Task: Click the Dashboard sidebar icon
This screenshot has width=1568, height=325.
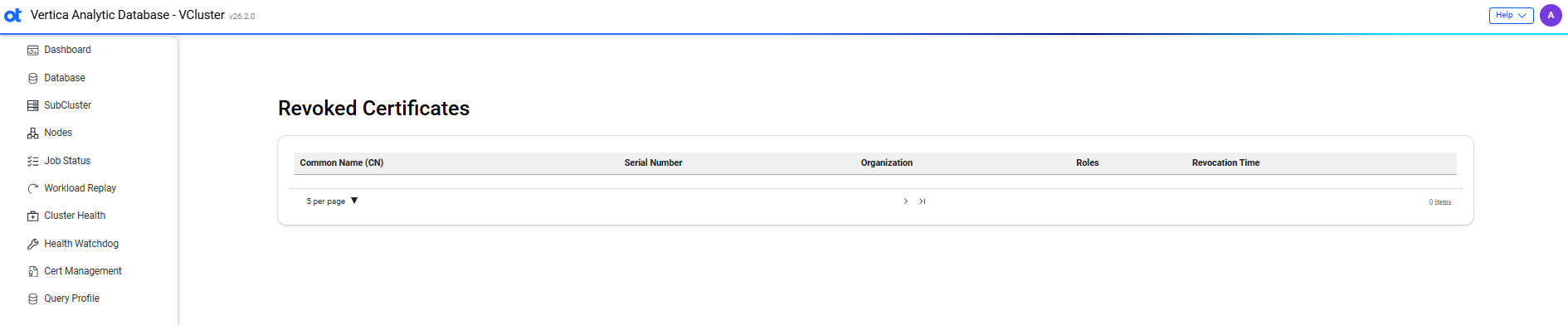Action: (33, 51)
